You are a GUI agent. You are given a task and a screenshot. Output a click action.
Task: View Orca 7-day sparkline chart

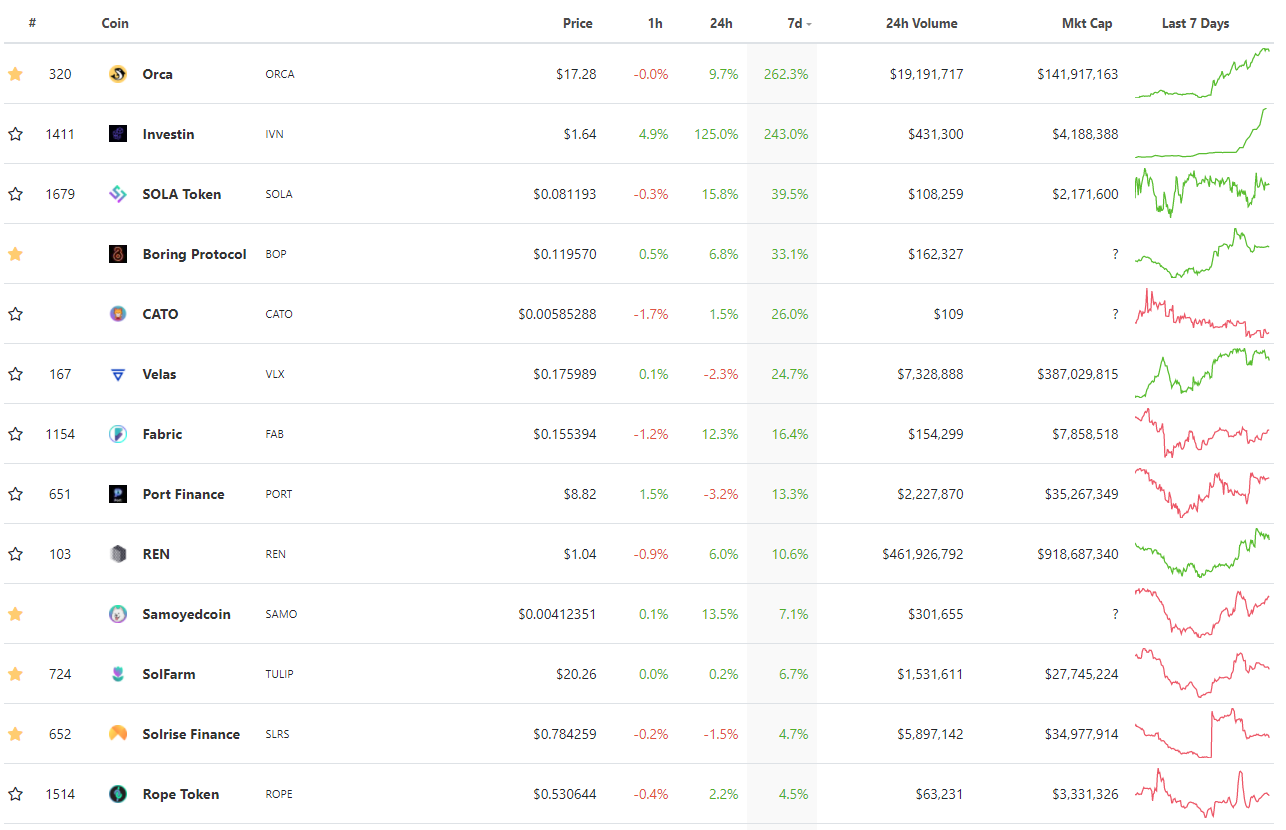pos(1202,74)
